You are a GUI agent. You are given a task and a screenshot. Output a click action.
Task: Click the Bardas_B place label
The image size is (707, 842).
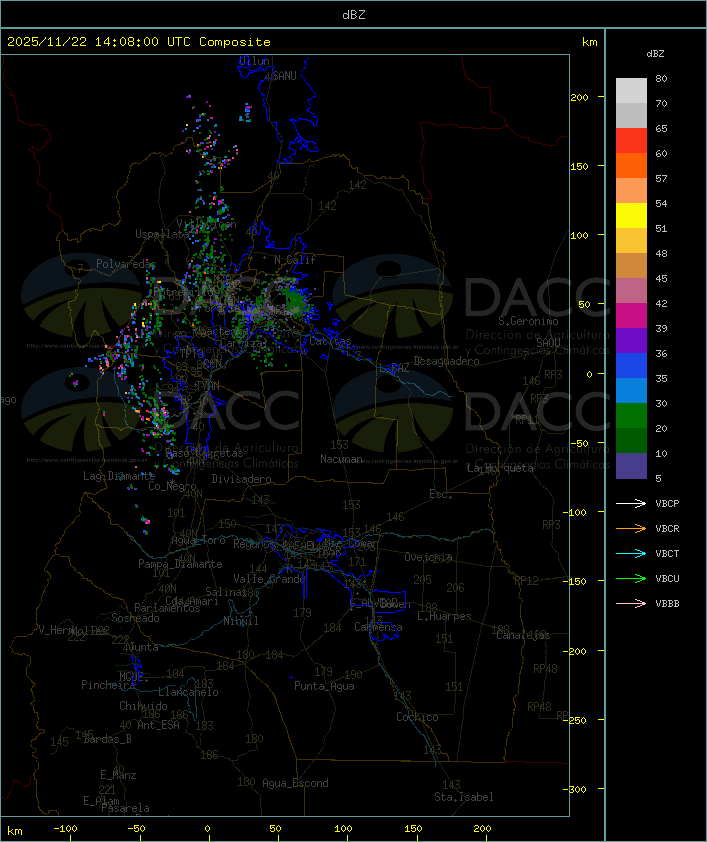pyautogui.click(x=107, y=739)
